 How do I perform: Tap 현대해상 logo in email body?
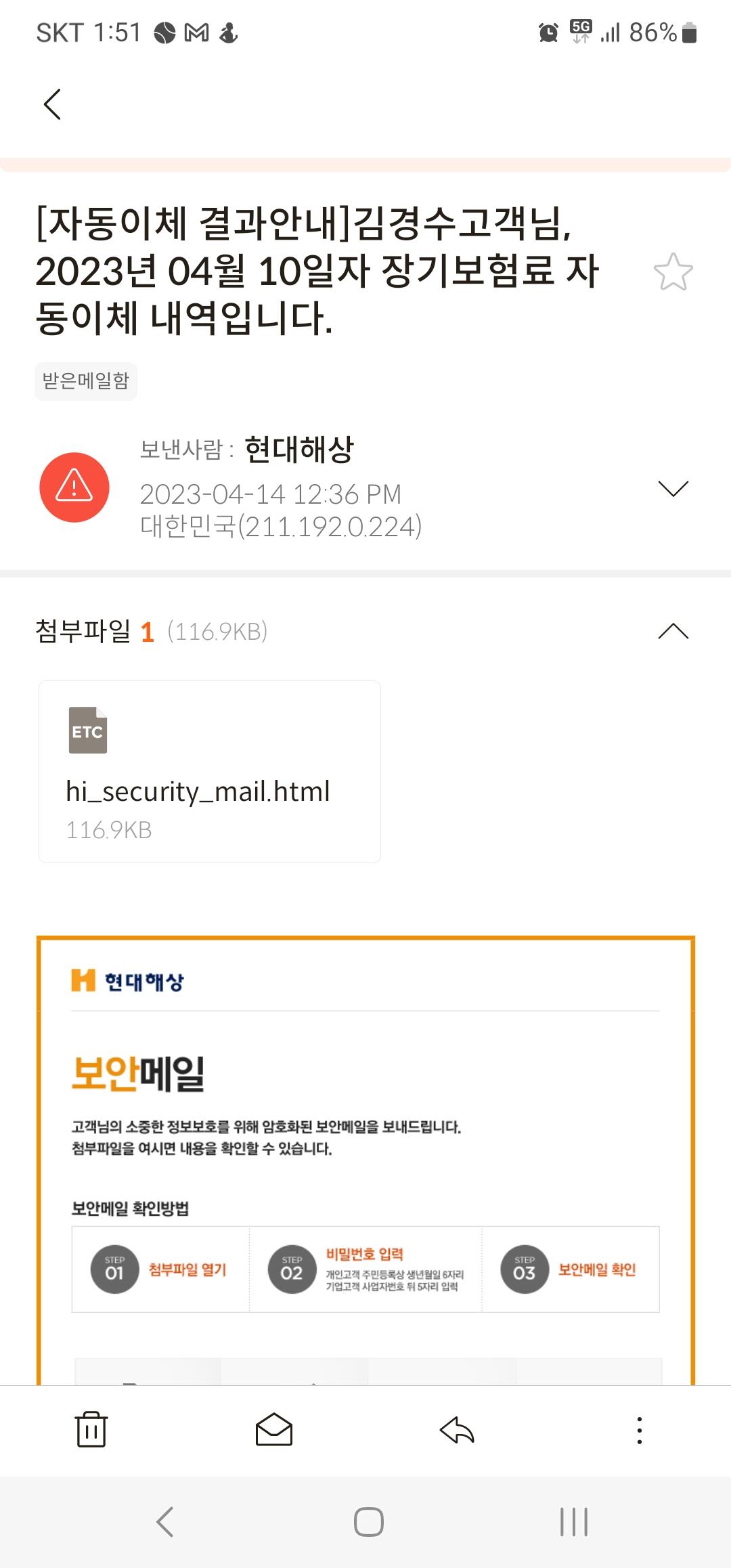click(x=128, y=981)
